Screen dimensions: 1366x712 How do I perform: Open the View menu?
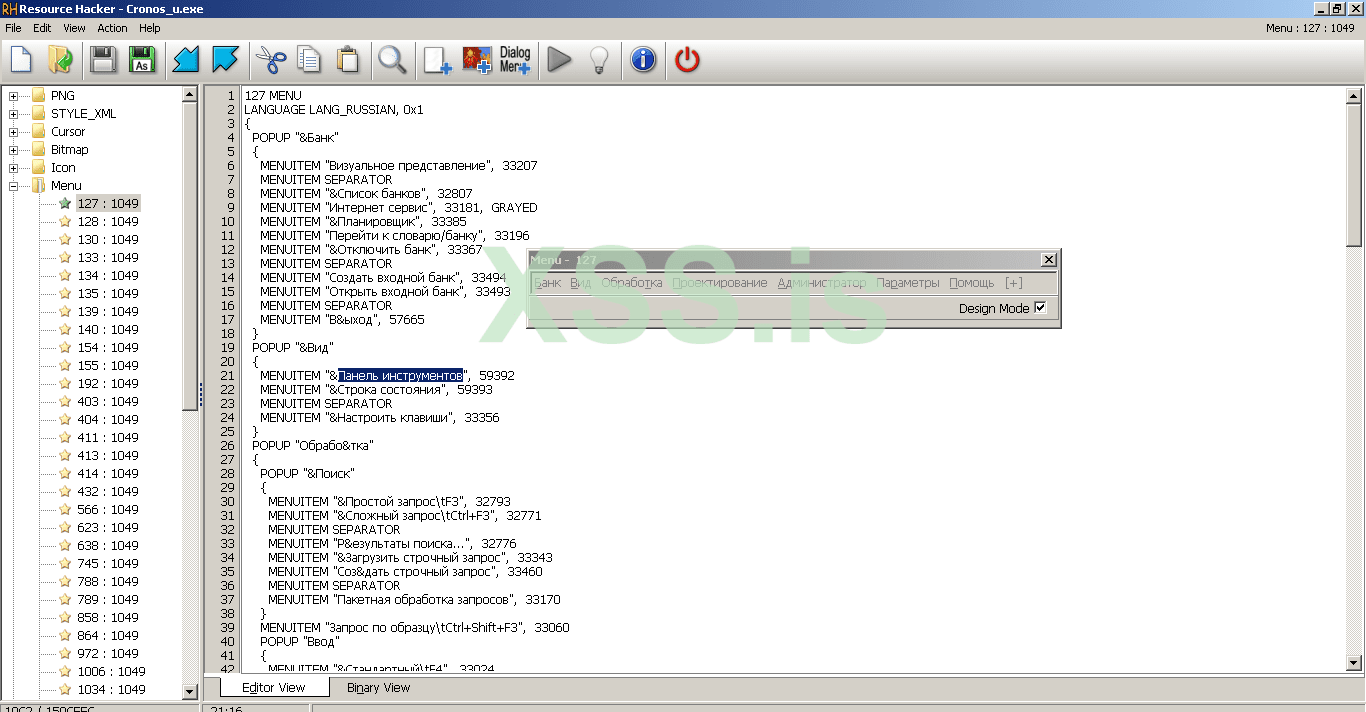pos(75,28)
